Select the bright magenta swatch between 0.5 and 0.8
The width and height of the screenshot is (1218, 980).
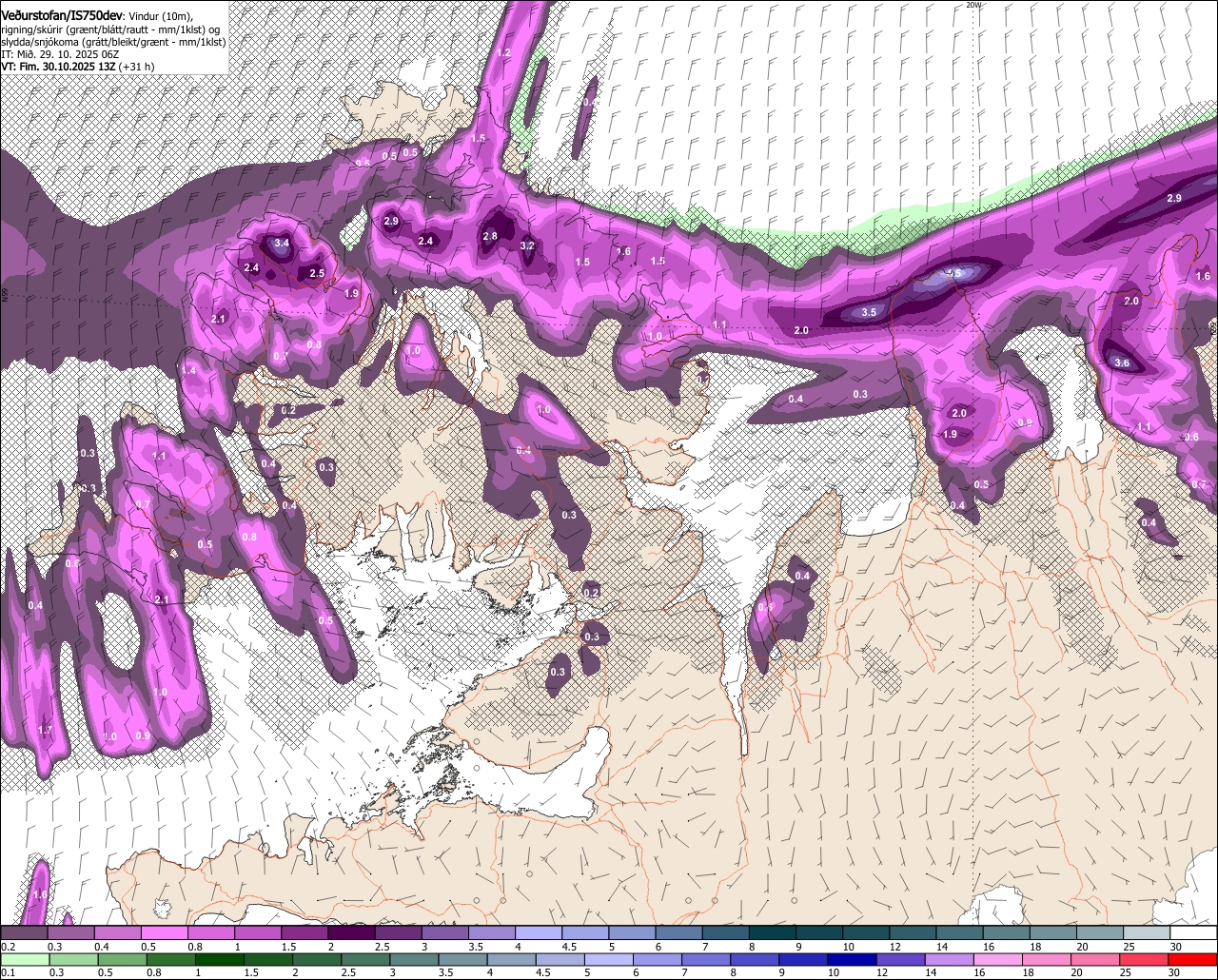pyautogui.click(x=164, y=932)
